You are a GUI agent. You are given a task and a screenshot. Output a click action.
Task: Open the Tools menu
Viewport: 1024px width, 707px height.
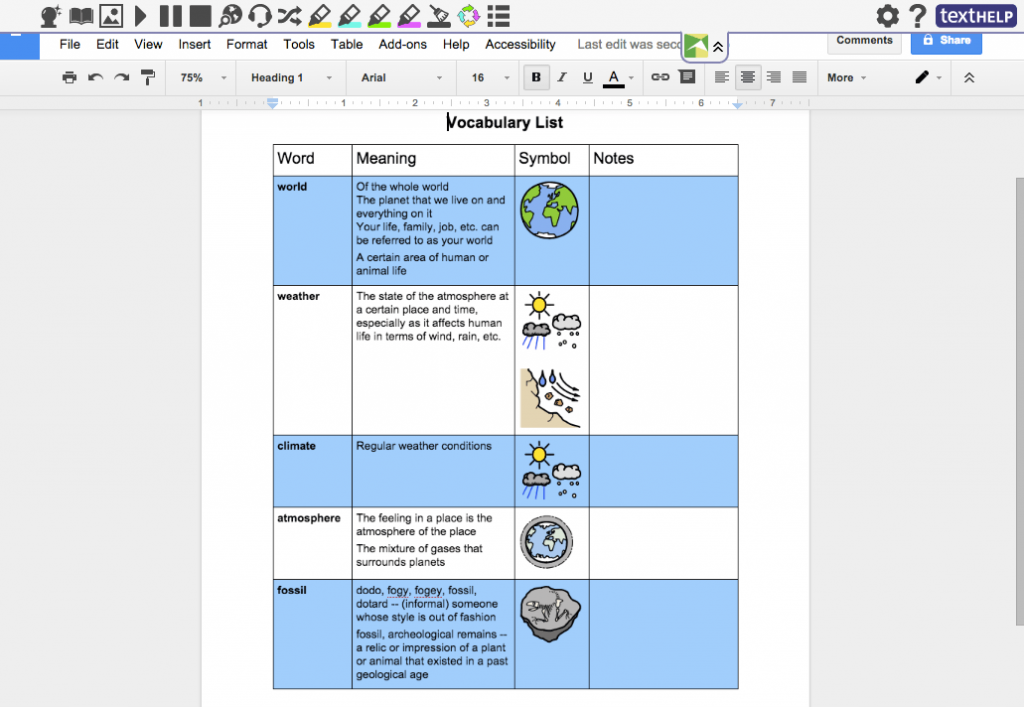(x=298, y=44)
